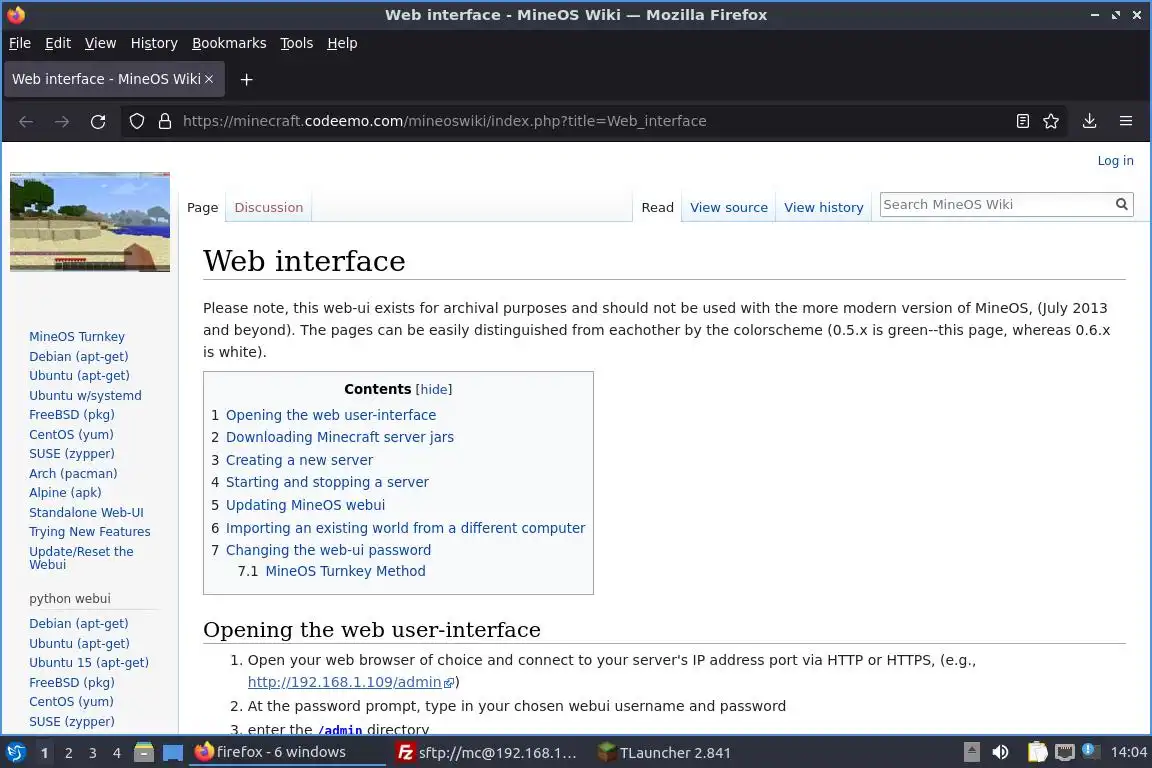Open the Edit menu

point(57,43)
